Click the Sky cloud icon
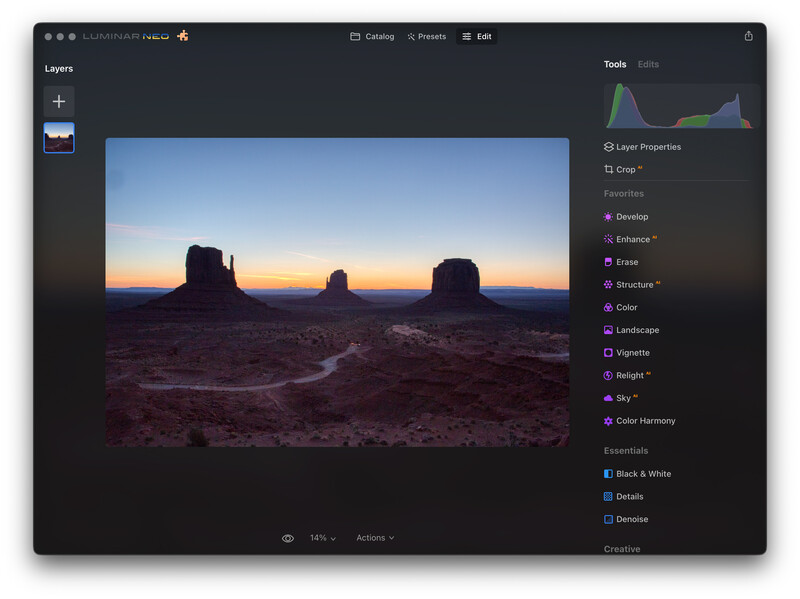 [x=608, y=398]
